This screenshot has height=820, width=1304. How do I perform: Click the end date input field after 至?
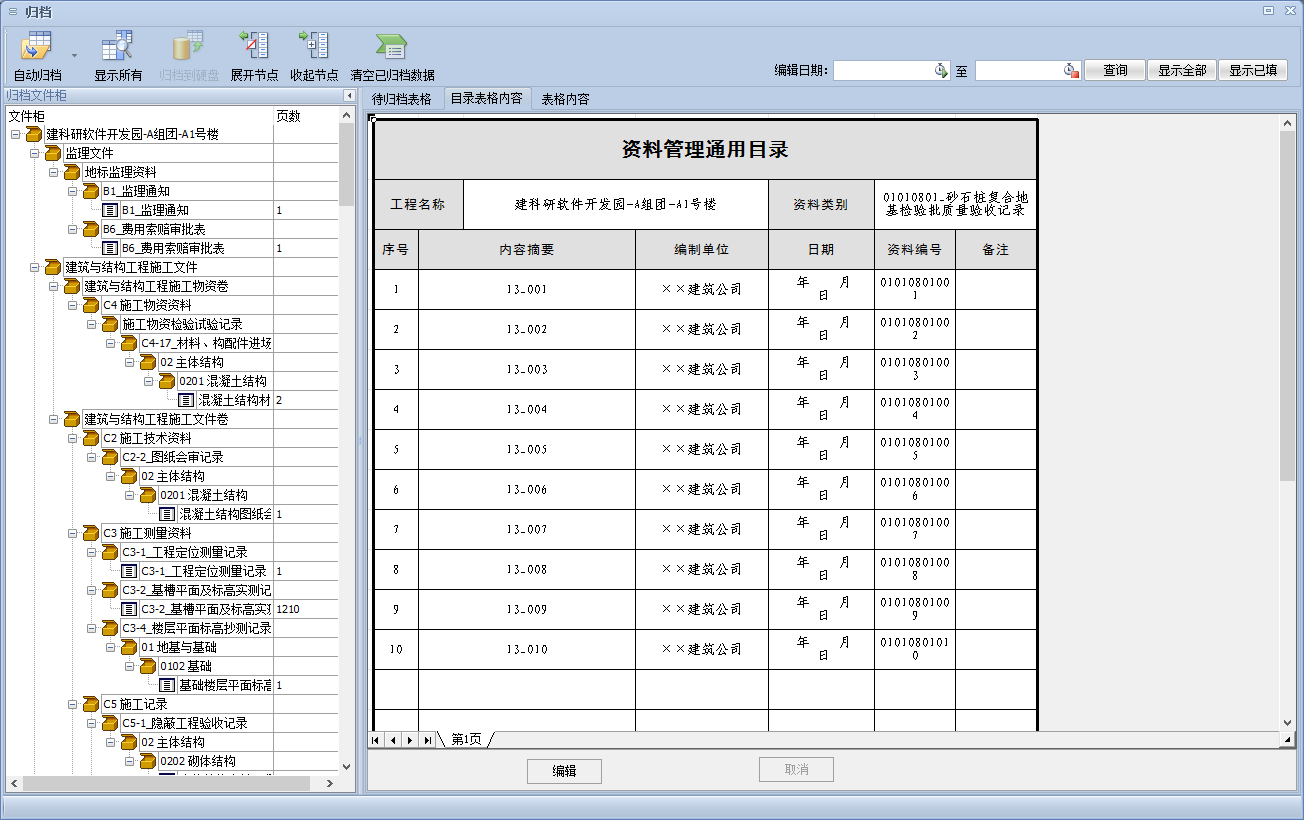coord(1020,70)
